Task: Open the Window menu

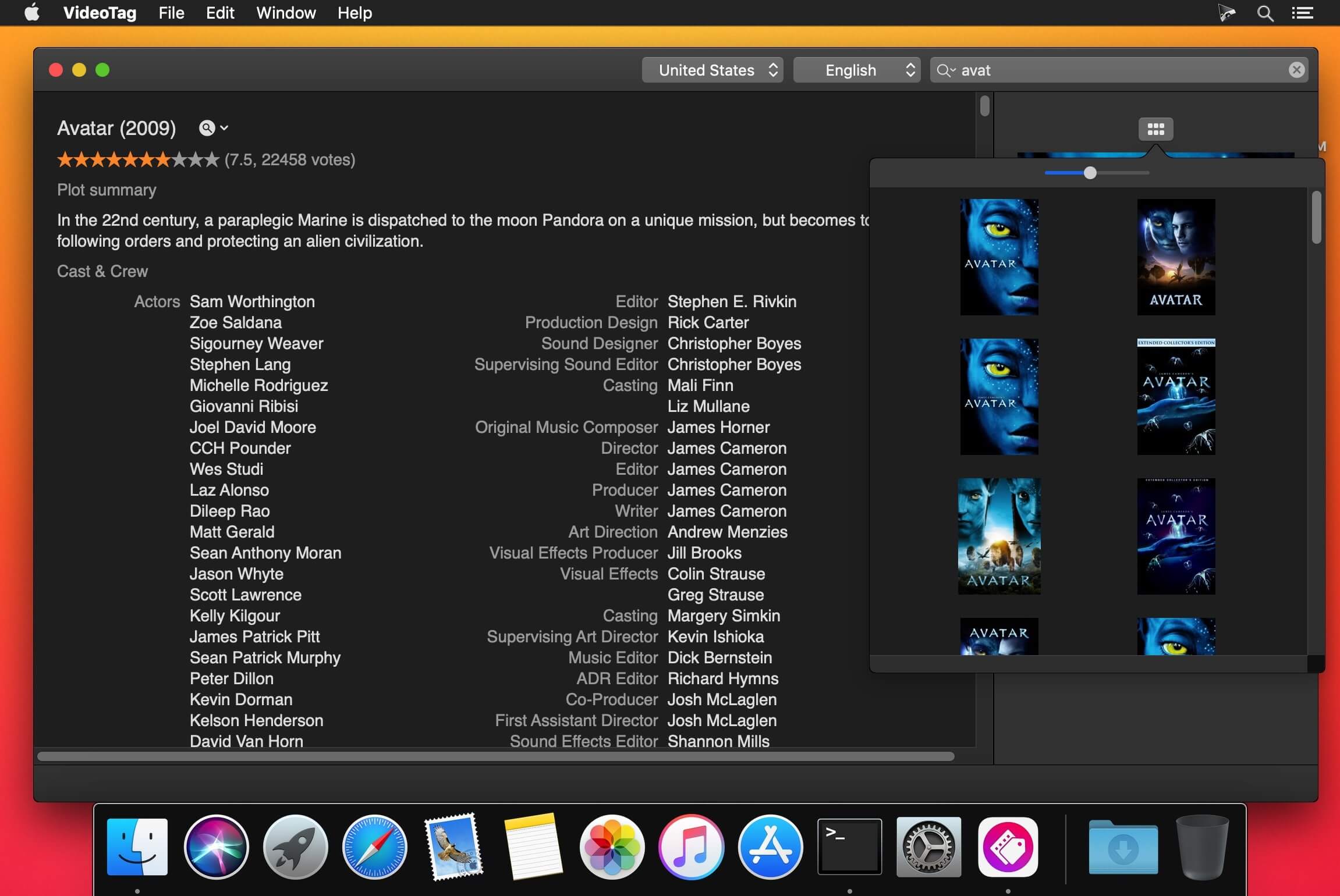Action: tap(286, 13)
